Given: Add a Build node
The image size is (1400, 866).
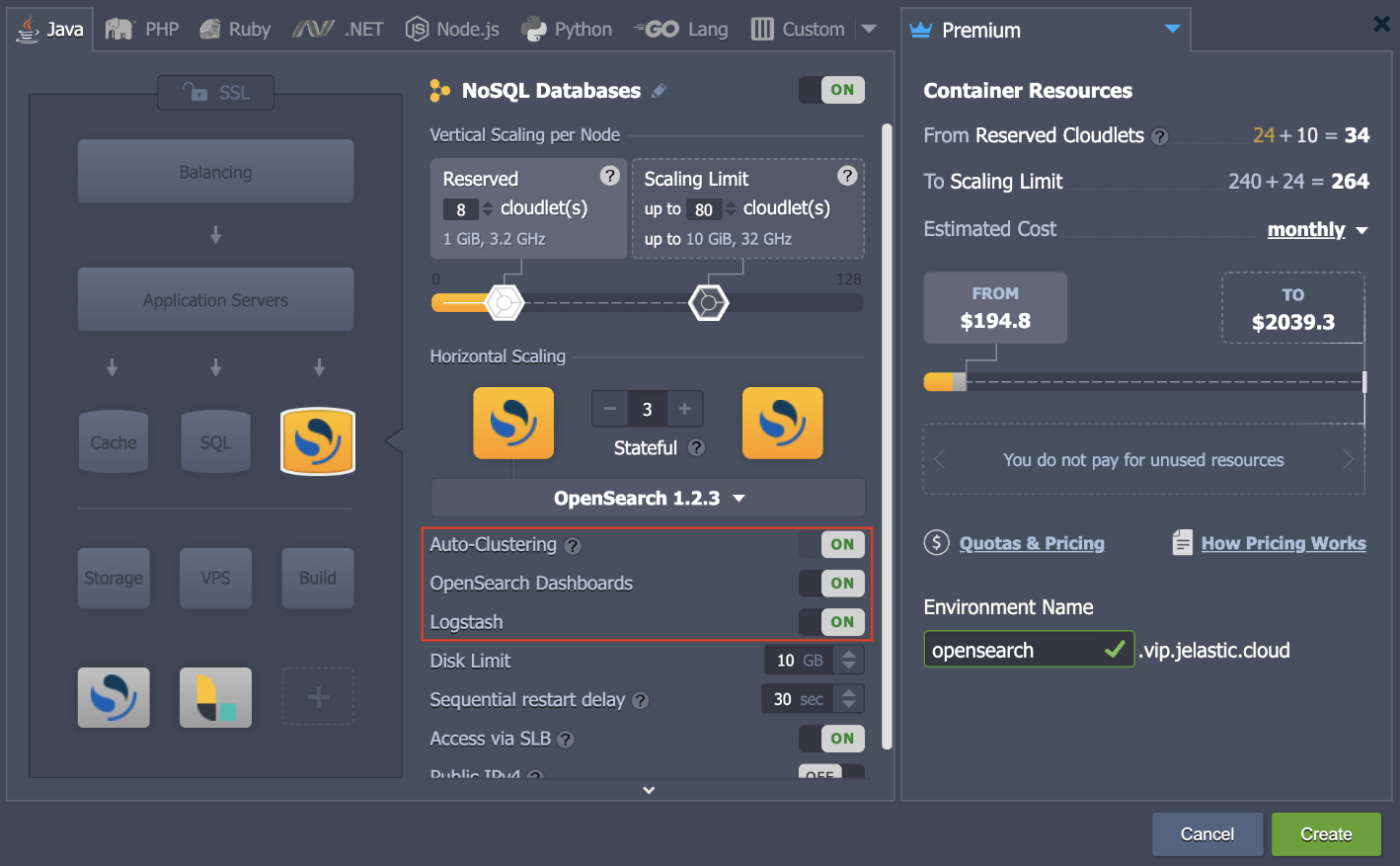Looking at the screenshot, I should pos(318,578).
